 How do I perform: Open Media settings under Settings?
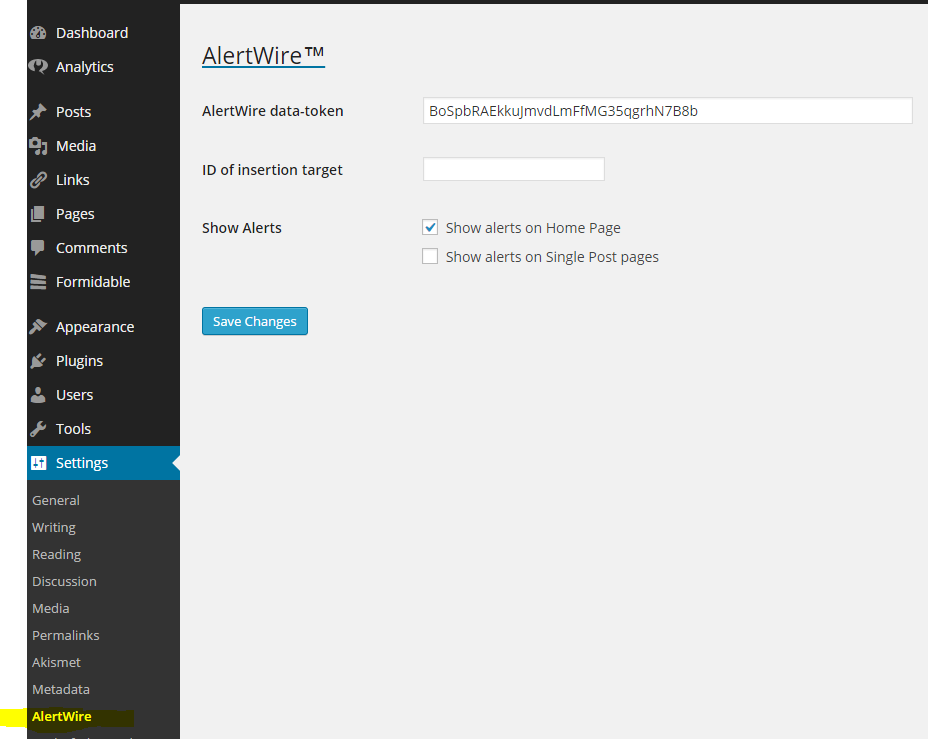[x=51, y=609]
